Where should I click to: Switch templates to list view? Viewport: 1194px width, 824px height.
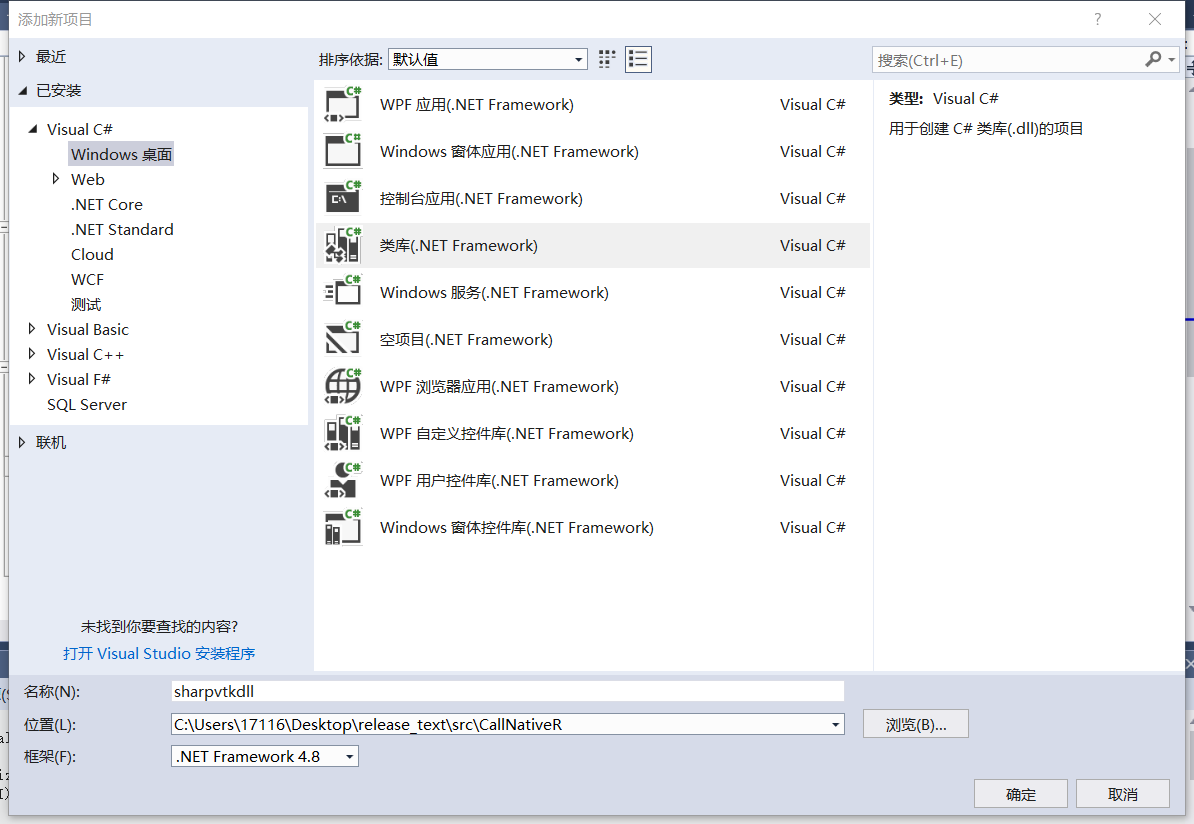pos(638,59)
